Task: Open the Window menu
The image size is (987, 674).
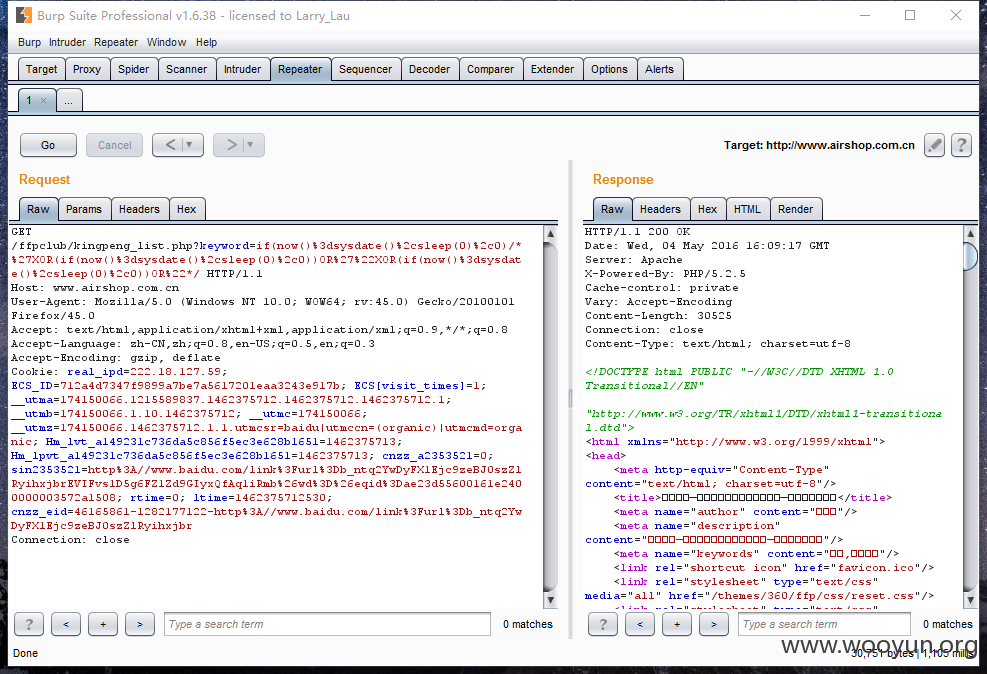Action: coord(166,42)
